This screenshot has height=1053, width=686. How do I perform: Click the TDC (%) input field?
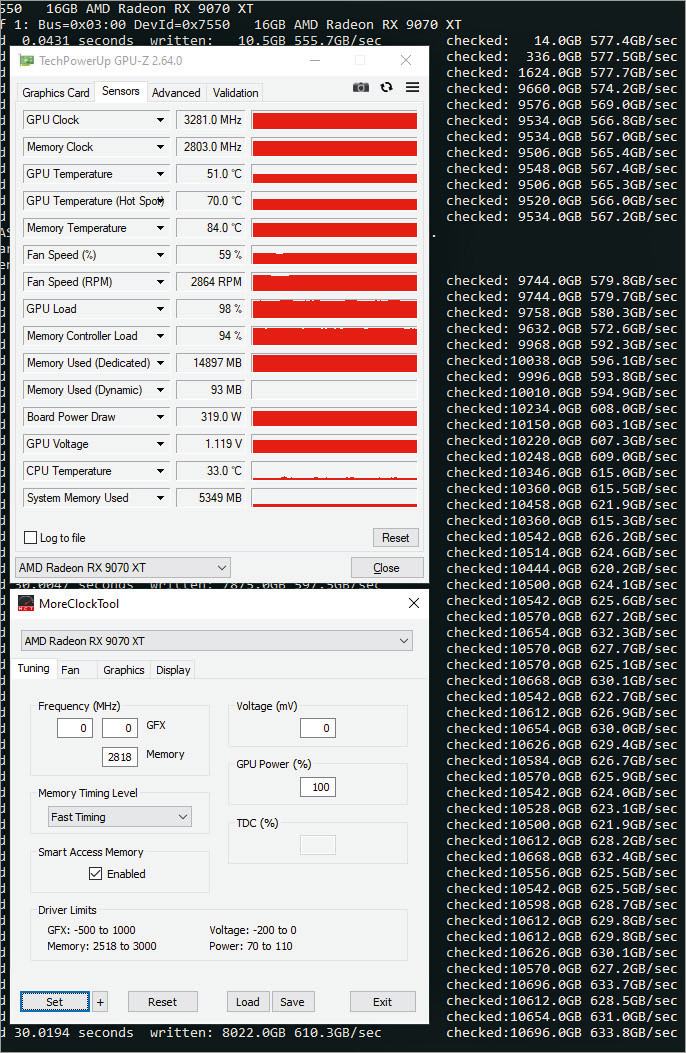click(x=317, y=845)
